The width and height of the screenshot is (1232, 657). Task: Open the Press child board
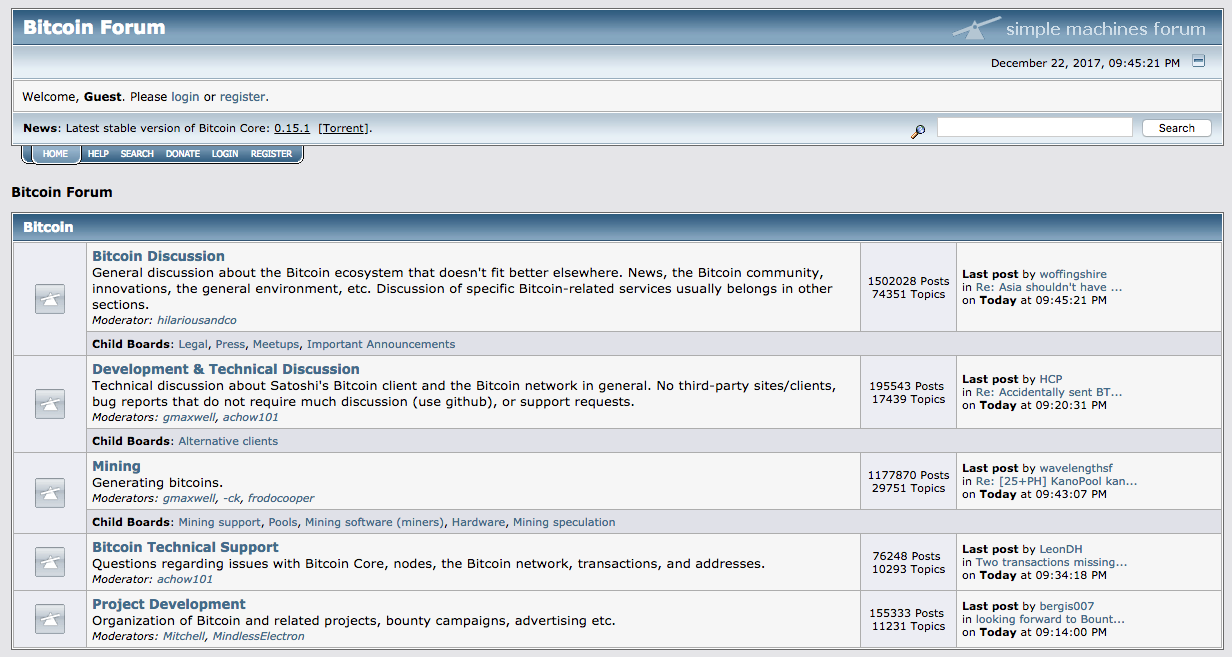230,344
